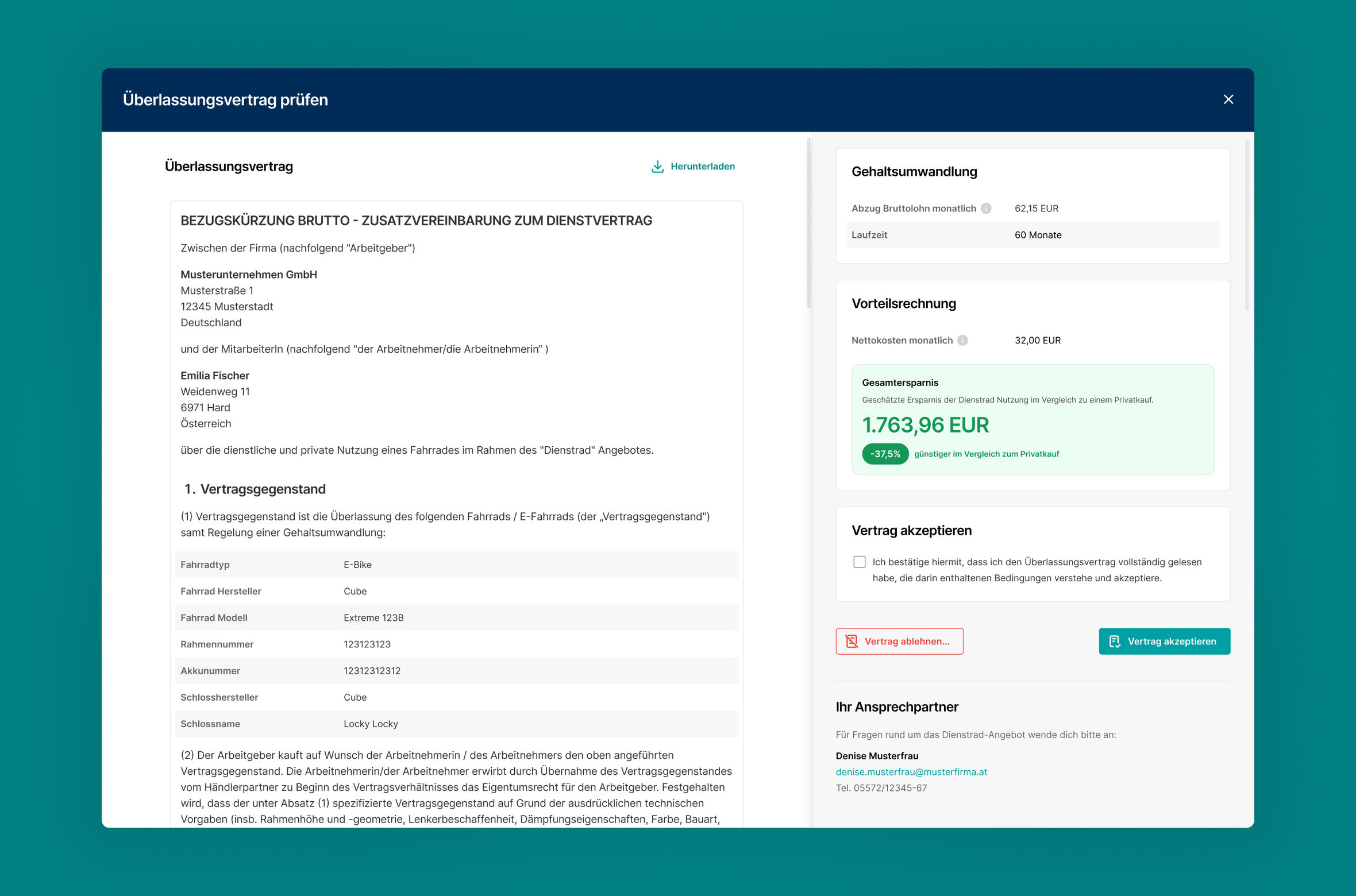Tick the contract confirmation checkbox

[859, 562]
